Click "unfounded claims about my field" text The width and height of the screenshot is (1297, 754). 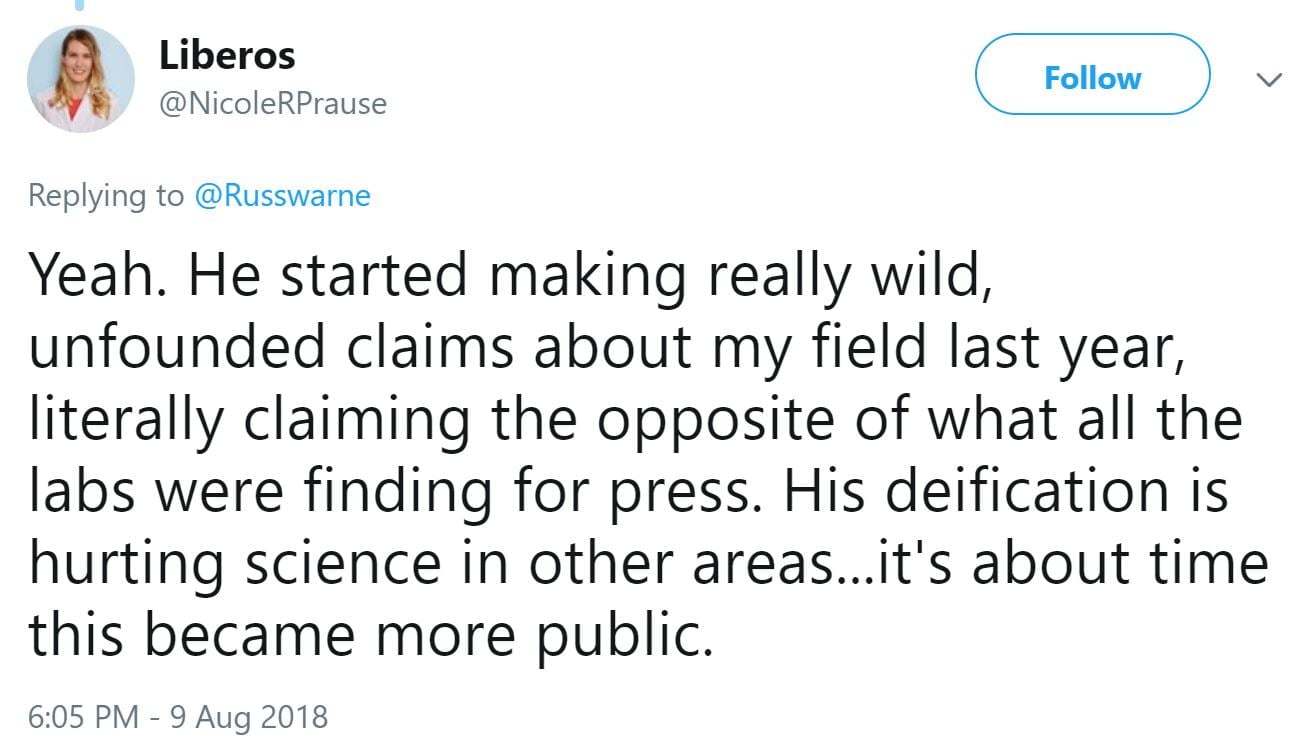click(396, 347)
